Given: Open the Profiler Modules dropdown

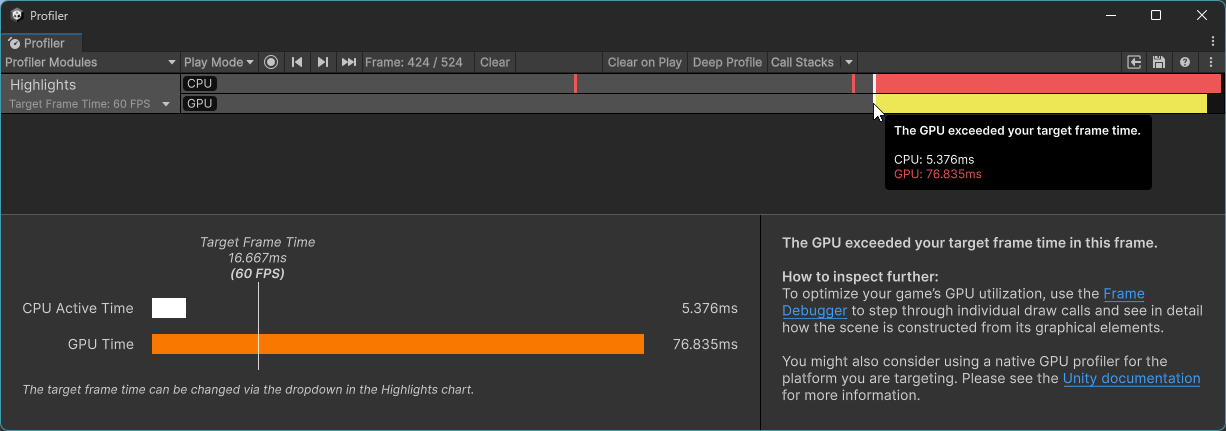Looking at the screenshot, I should 90,62.
